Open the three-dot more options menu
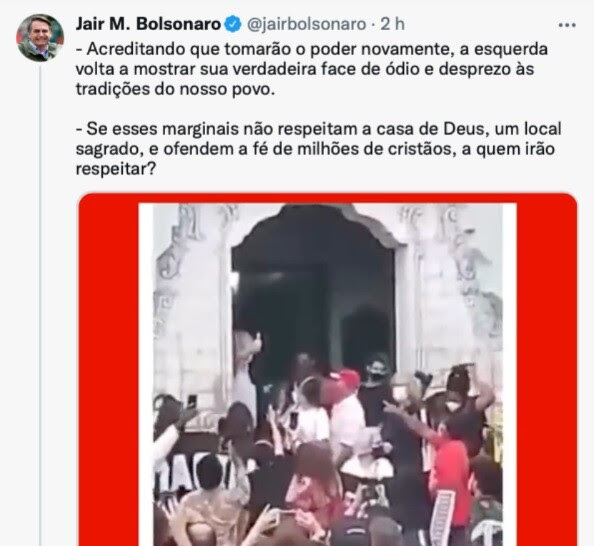594x546 pixels. 567,25
